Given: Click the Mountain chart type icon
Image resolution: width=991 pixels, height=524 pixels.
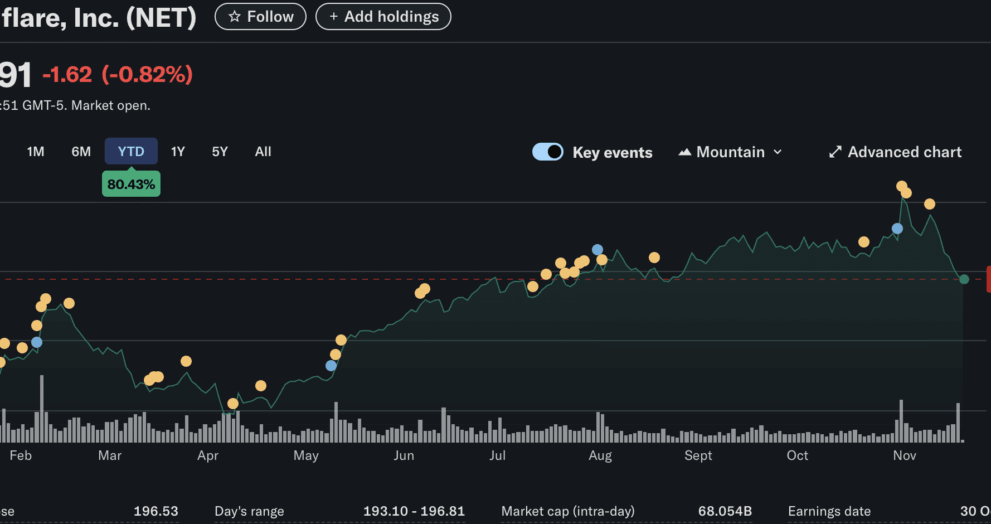Looking at the screenshot, I should [x=685, y=153].
